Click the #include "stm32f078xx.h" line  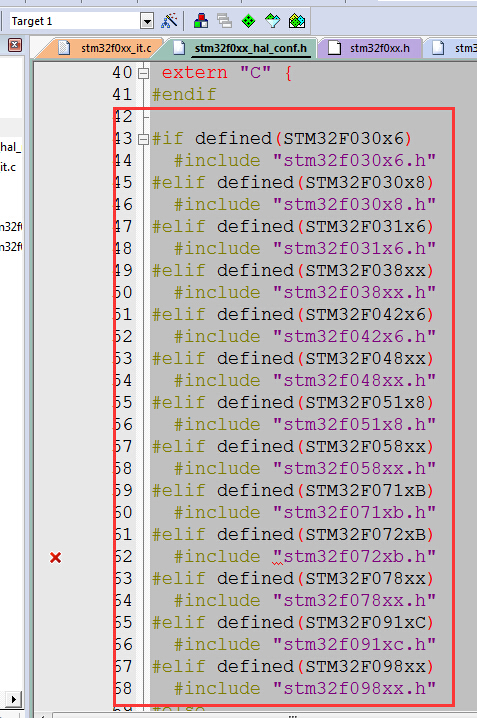pyautogui.click(x=304, y=600)
